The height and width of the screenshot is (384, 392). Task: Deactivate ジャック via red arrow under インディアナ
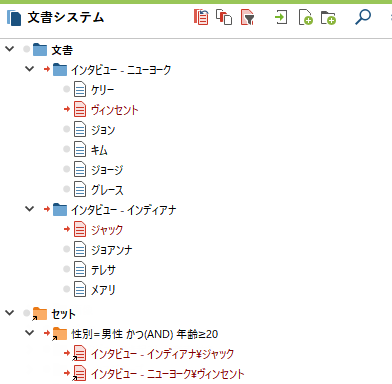(67, 229)
